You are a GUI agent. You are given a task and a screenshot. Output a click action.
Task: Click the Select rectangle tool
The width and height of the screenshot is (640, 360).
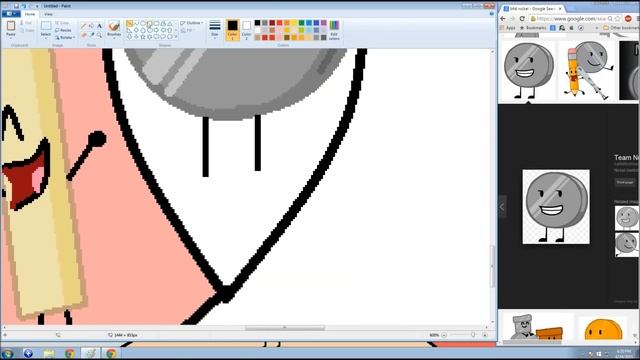46,26
